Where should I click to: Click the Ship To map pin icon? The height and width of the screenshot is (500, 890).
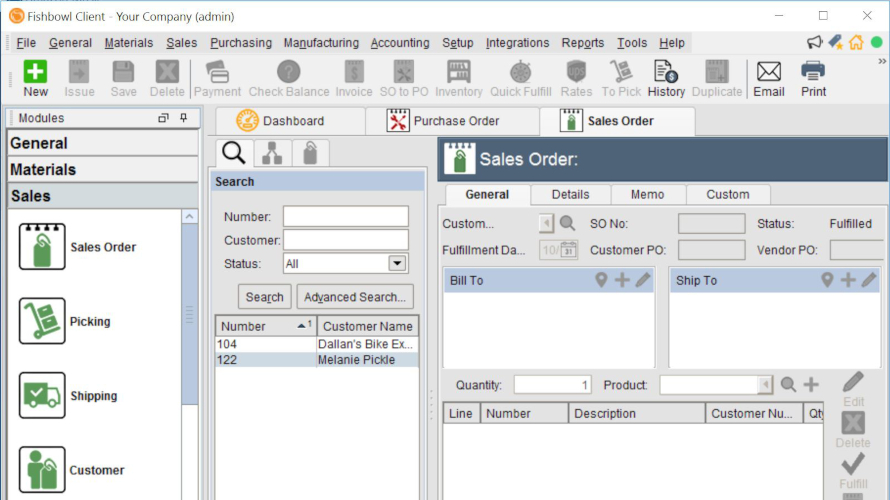827,280
